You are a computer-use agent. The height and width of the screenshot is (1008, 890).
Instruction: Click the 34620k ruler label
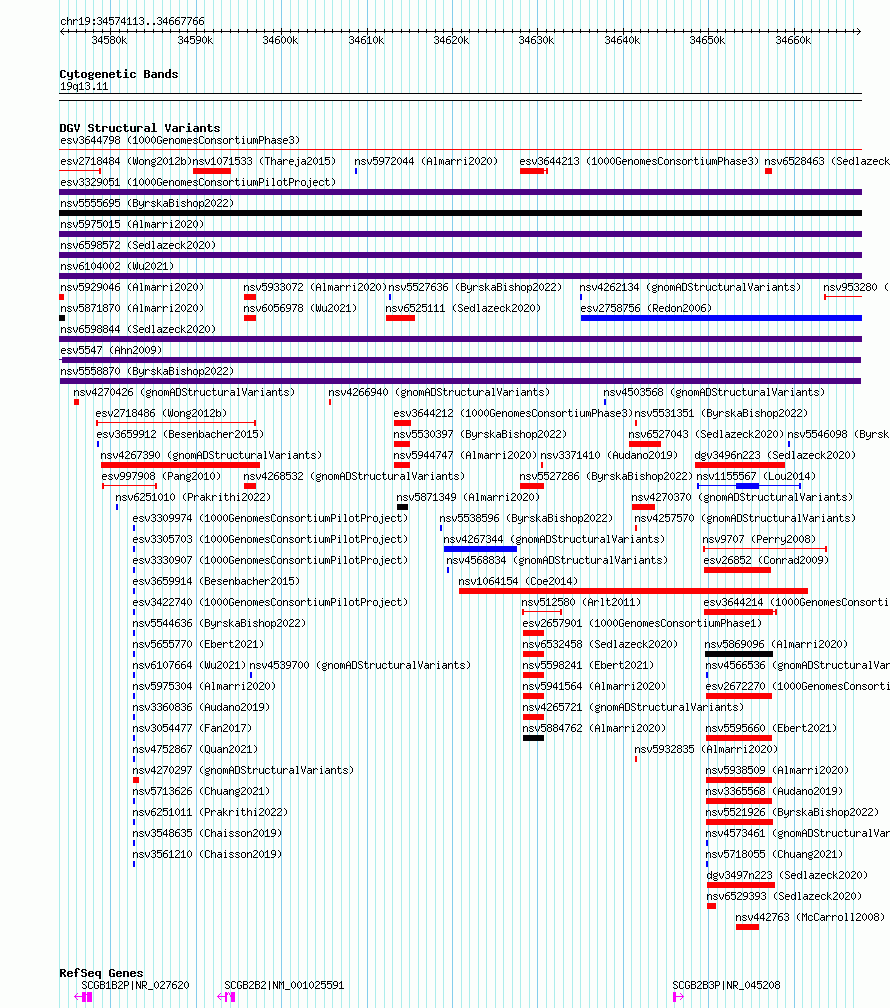(x=451, y=40)
